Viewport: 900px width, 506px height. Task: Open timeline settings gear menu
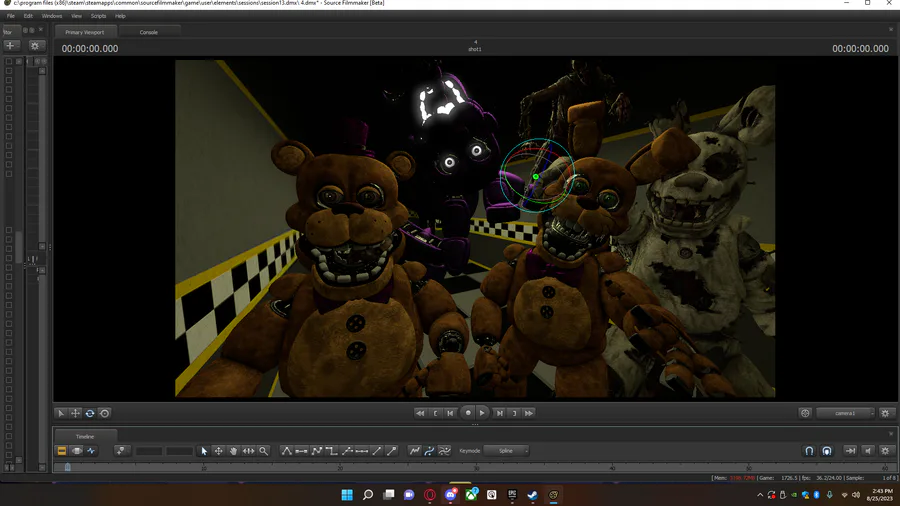pyautogui.click(x=885, y=451)
